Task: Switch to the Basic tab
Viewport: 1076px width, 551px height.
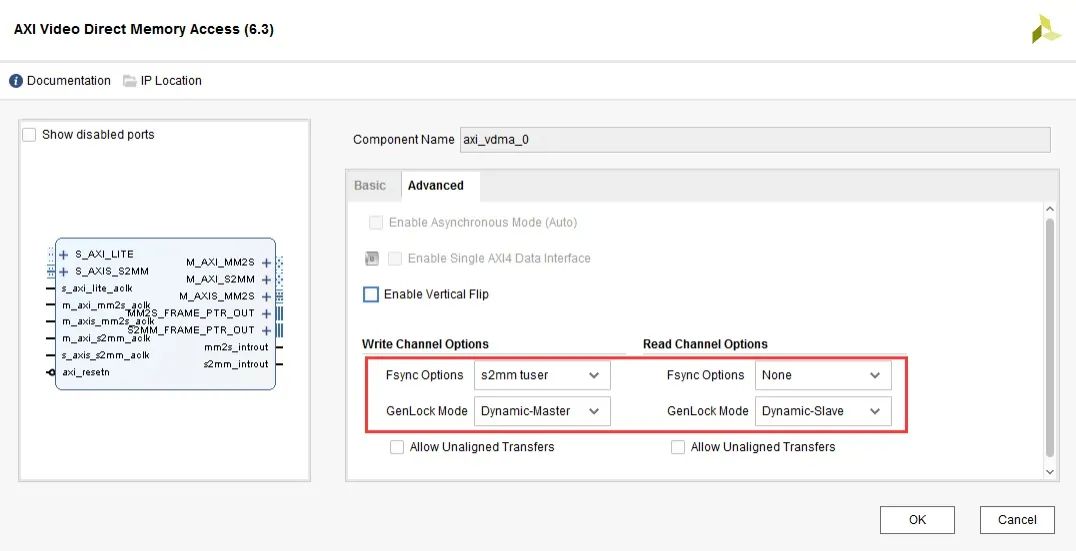Action: tap(370, 186)
